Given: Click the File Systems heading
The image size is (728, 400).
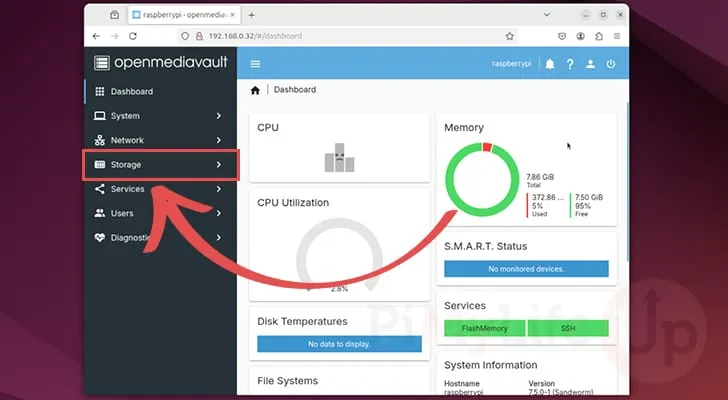Looking at the screenshot, I should [288, 381].
